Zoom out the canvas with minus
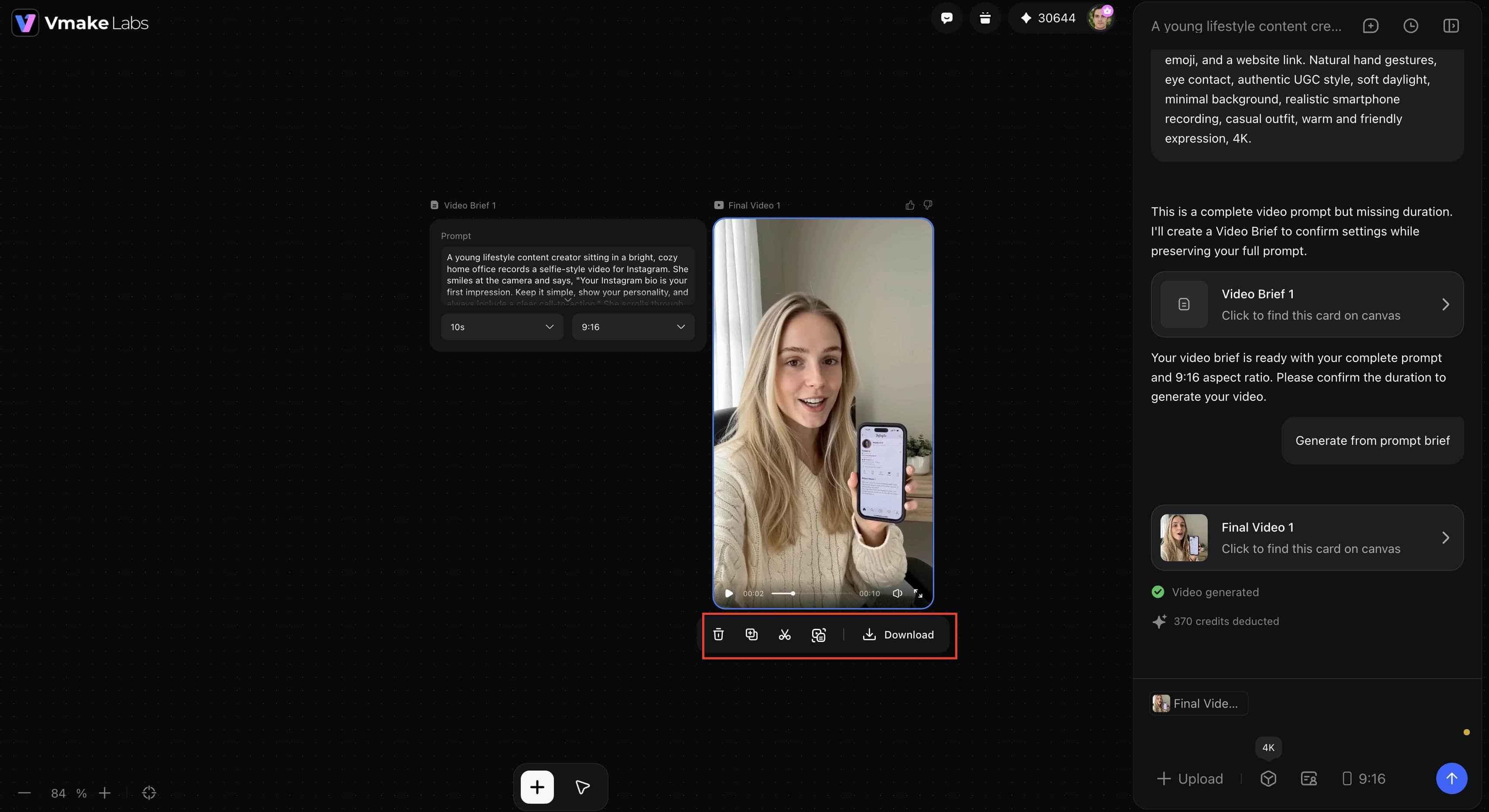Screen dimensions: 1489x812 [x=24, y=793]
